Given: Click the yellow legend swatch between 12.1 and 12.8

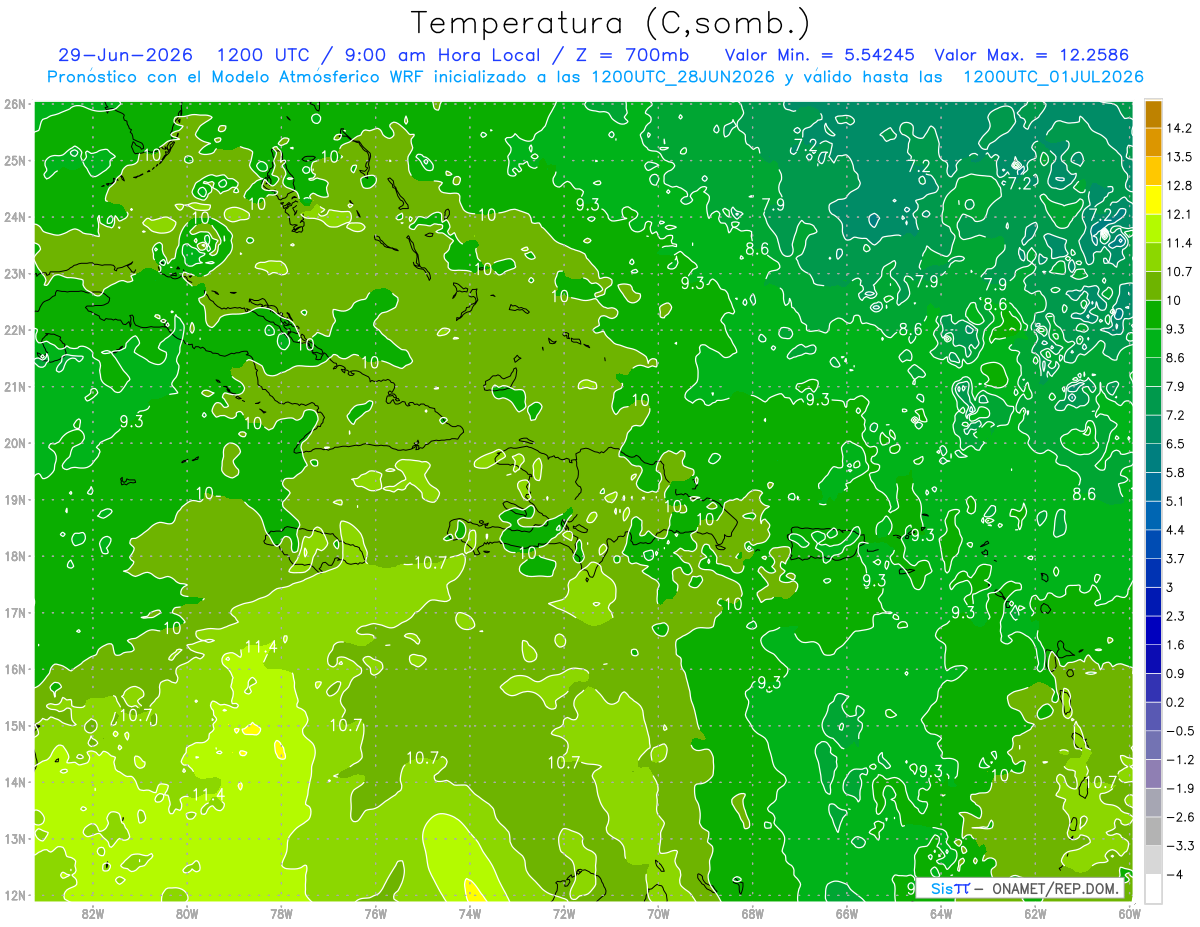Looking at the screenshot, I should pyautogui.click(x=1153, y=200).
